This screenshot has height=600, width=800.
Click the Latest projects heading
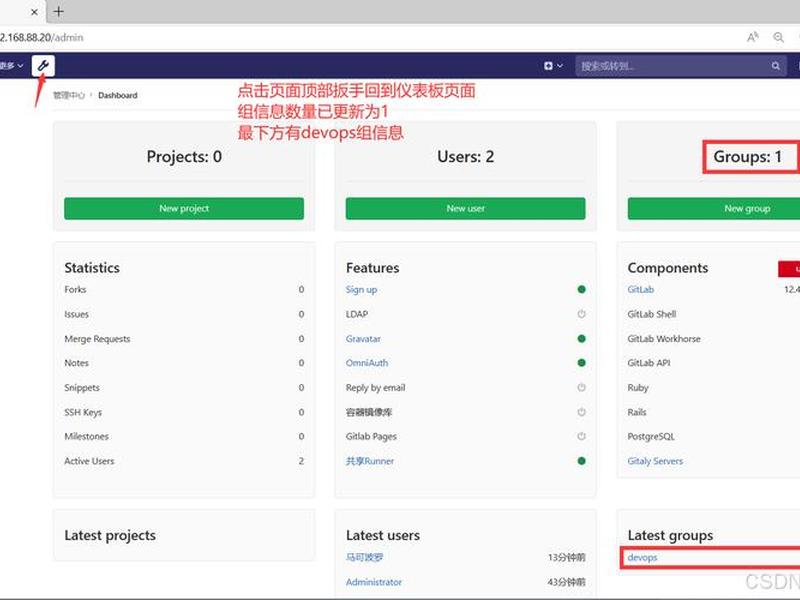pyautogui.click(x=110, y=535)
